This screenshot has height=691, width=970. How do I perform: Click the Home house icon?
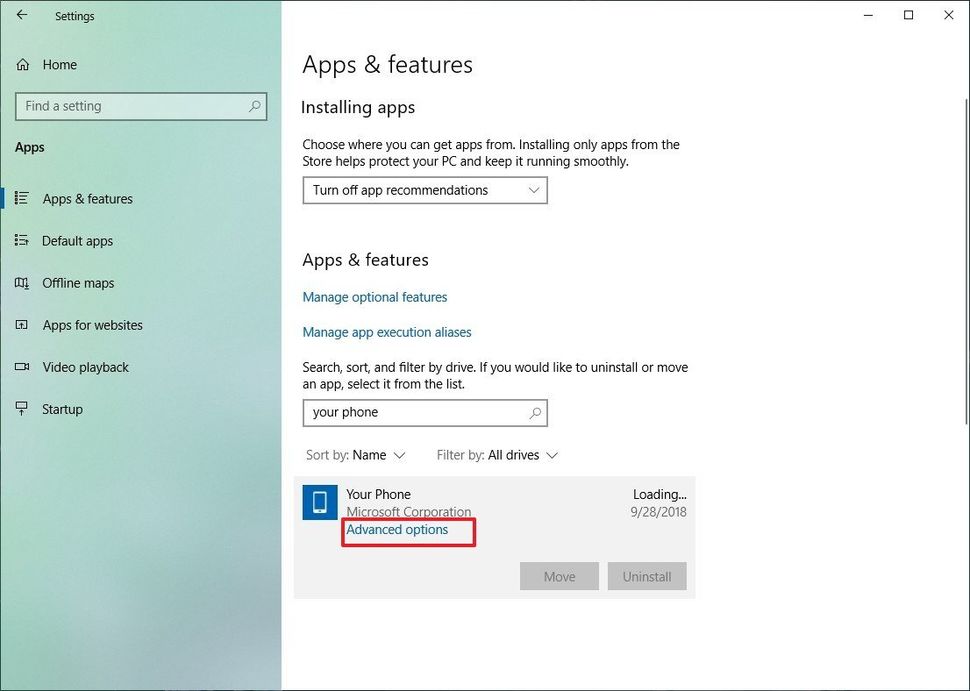(23, 64)
